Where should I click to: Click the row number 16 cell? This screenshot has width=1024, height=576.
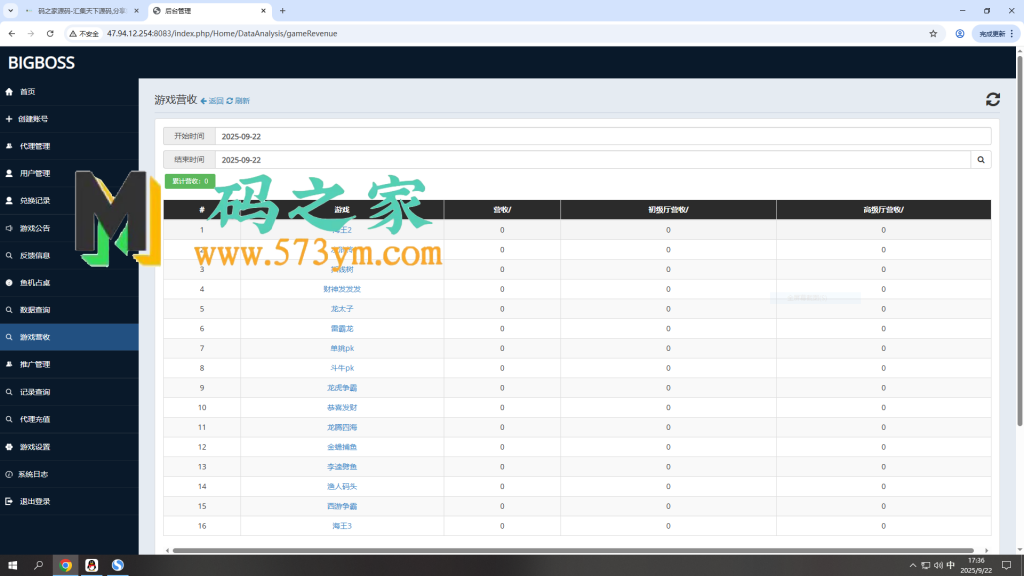[x=202, y=526]
